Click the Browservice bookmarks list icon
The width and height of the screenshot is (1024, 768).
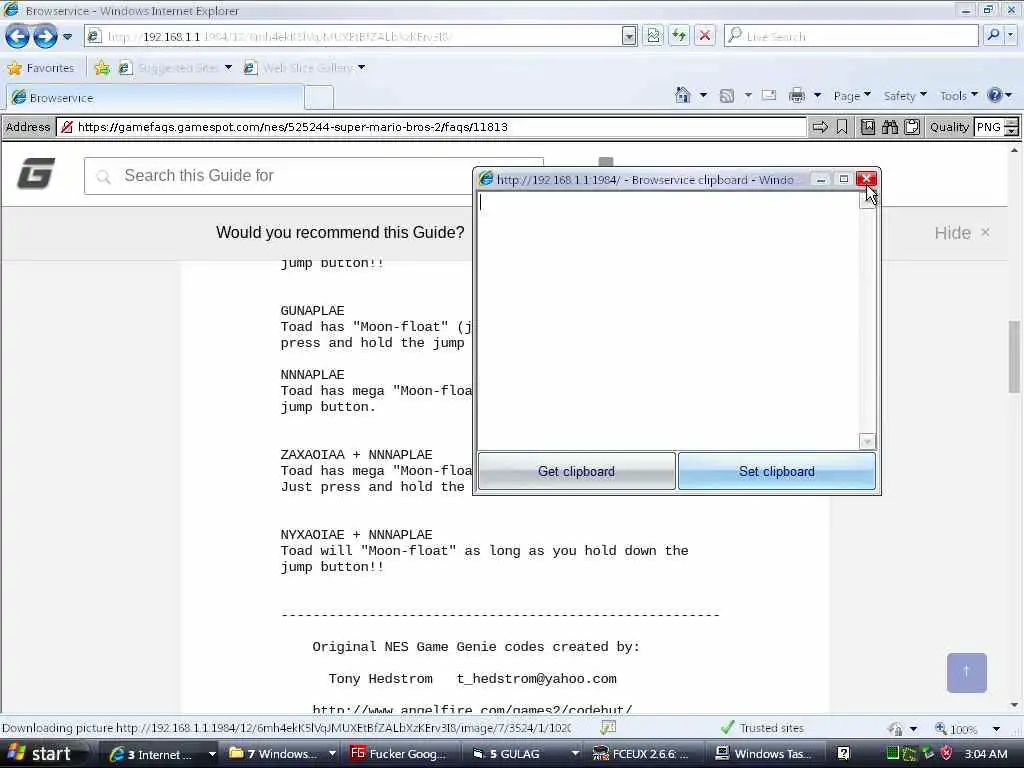click(x=867, y=127)
